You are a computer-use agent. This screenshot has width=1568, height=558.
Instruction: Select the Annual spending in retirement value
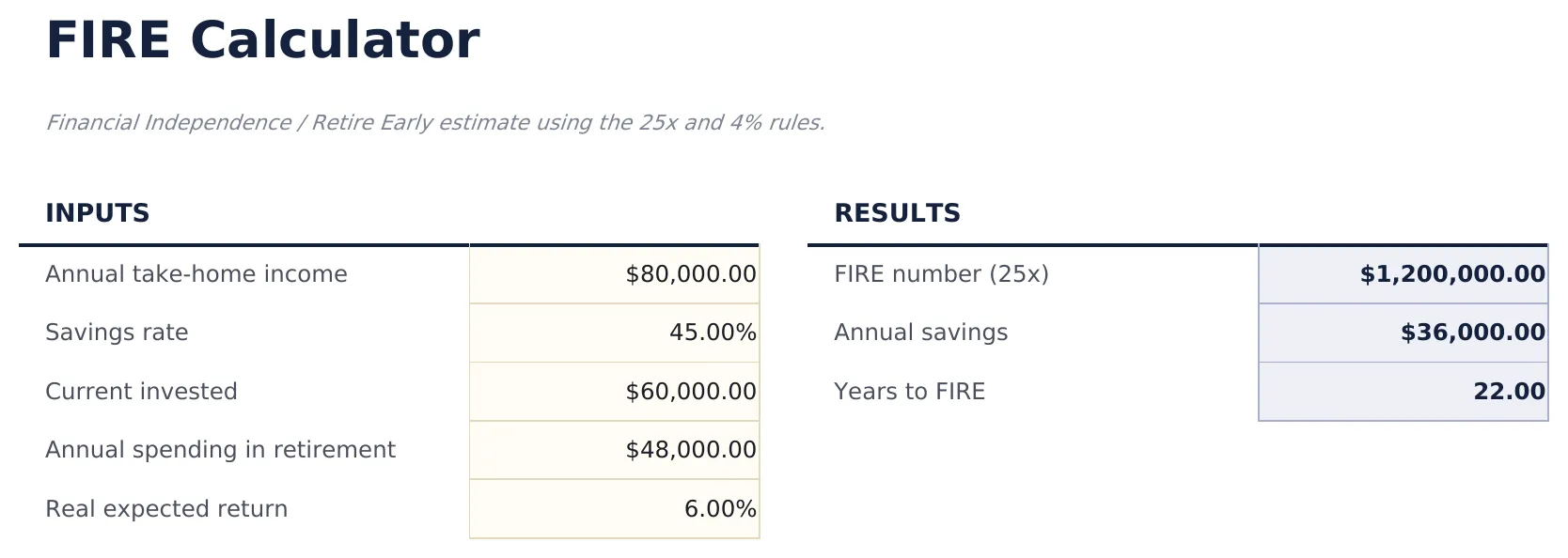(613, 450)
